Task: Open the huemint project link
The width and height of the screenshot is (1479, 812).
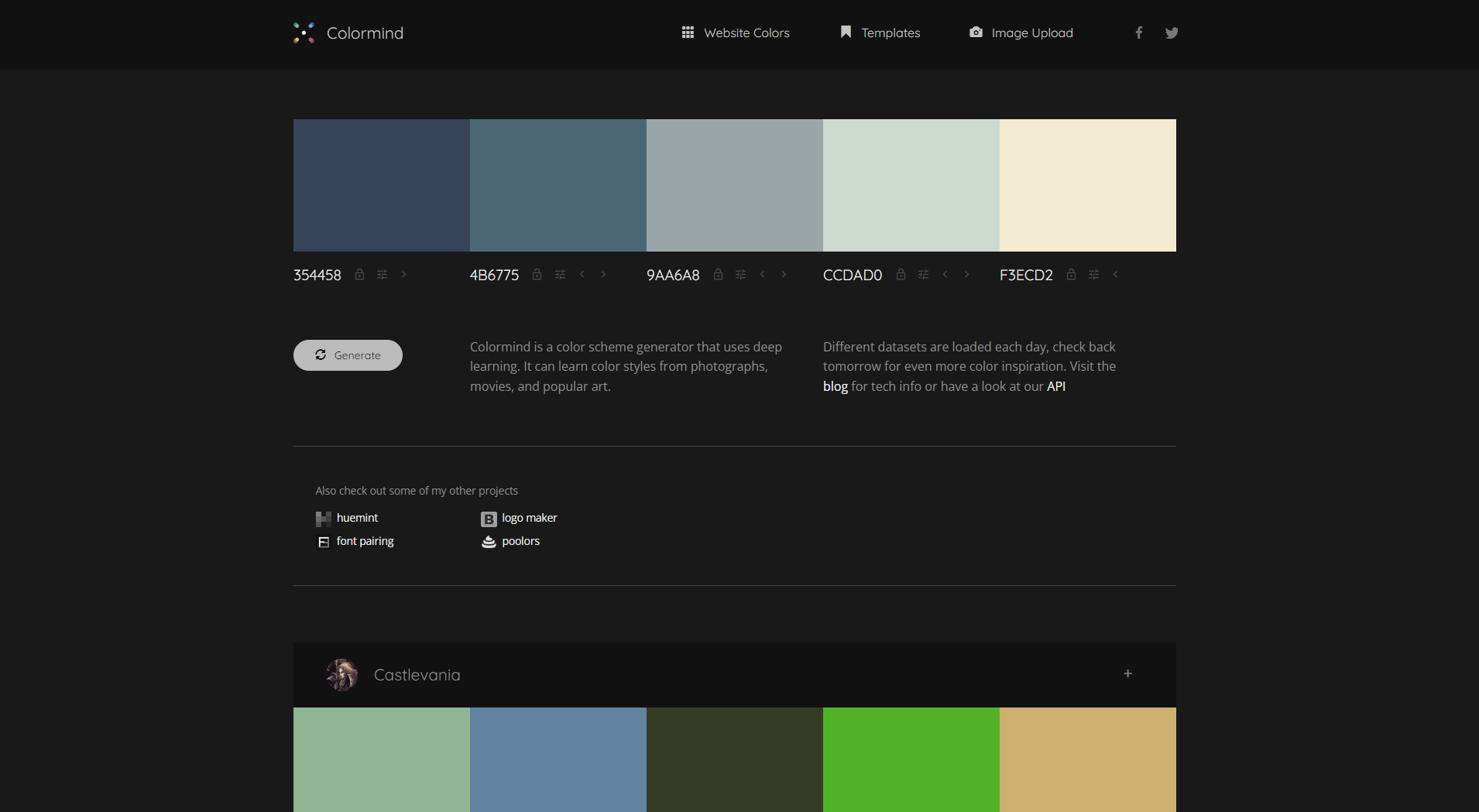Action: coord(357,518)
